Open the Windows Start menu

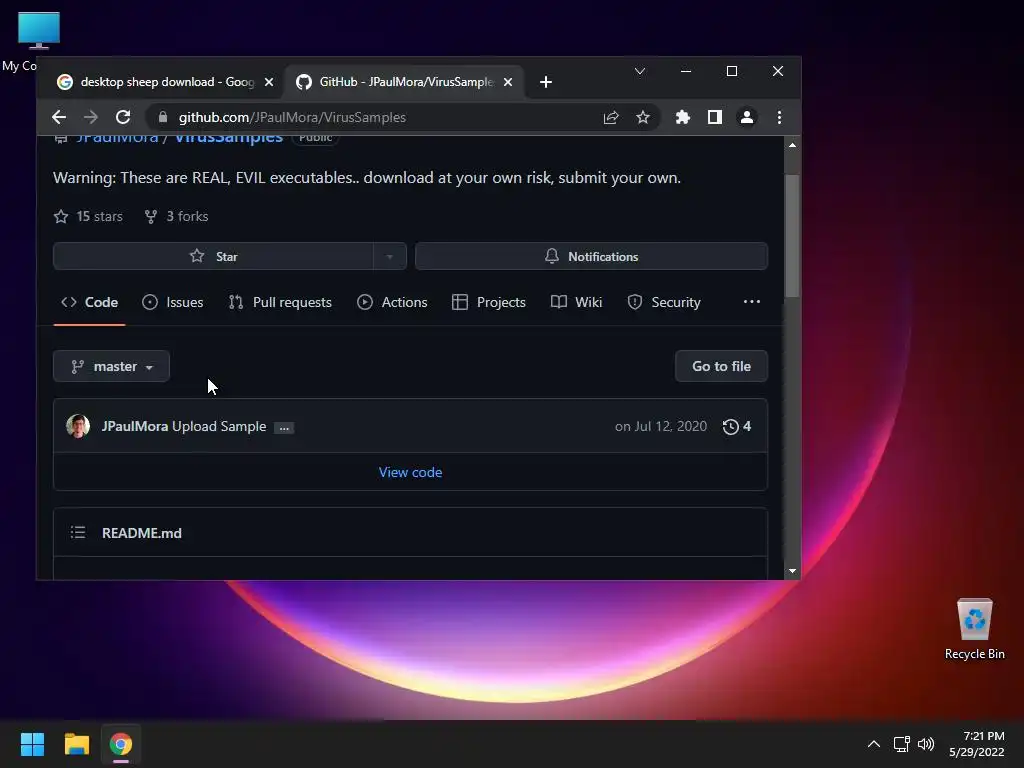32,744
